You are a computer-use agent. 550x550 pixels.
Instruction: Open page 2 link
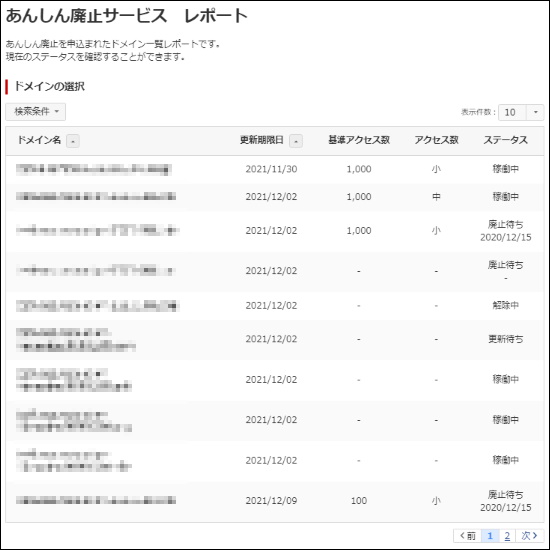tap(507, 536)
